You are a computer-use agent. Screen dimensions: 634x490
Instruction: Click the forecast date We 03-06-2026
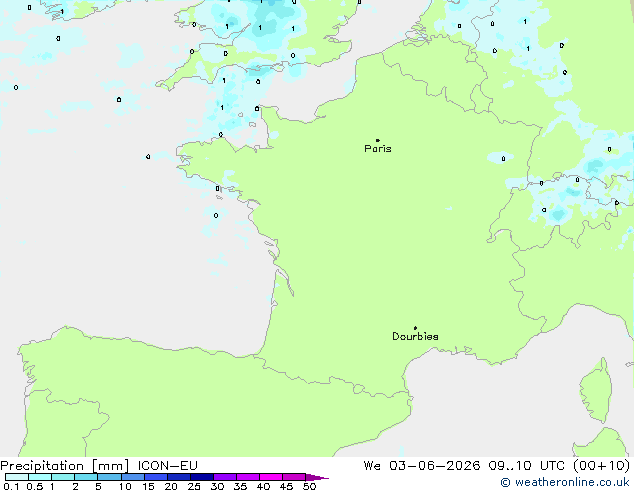[422, 466]
